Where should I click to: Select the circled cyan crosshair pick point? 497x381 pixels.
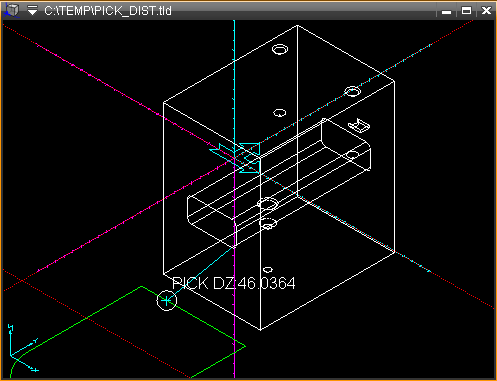click(x=166, y=300)
